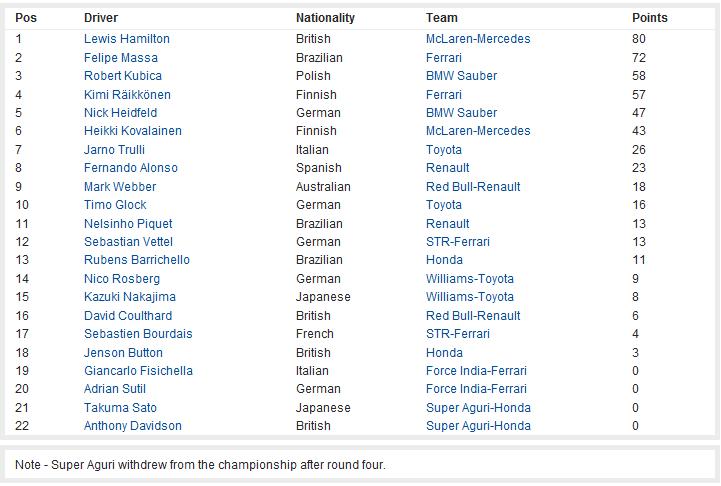Open Fernando Alonso's driver link
This screenshot has height=486, width=721.
pyautogui.click(x=131, y=168)
